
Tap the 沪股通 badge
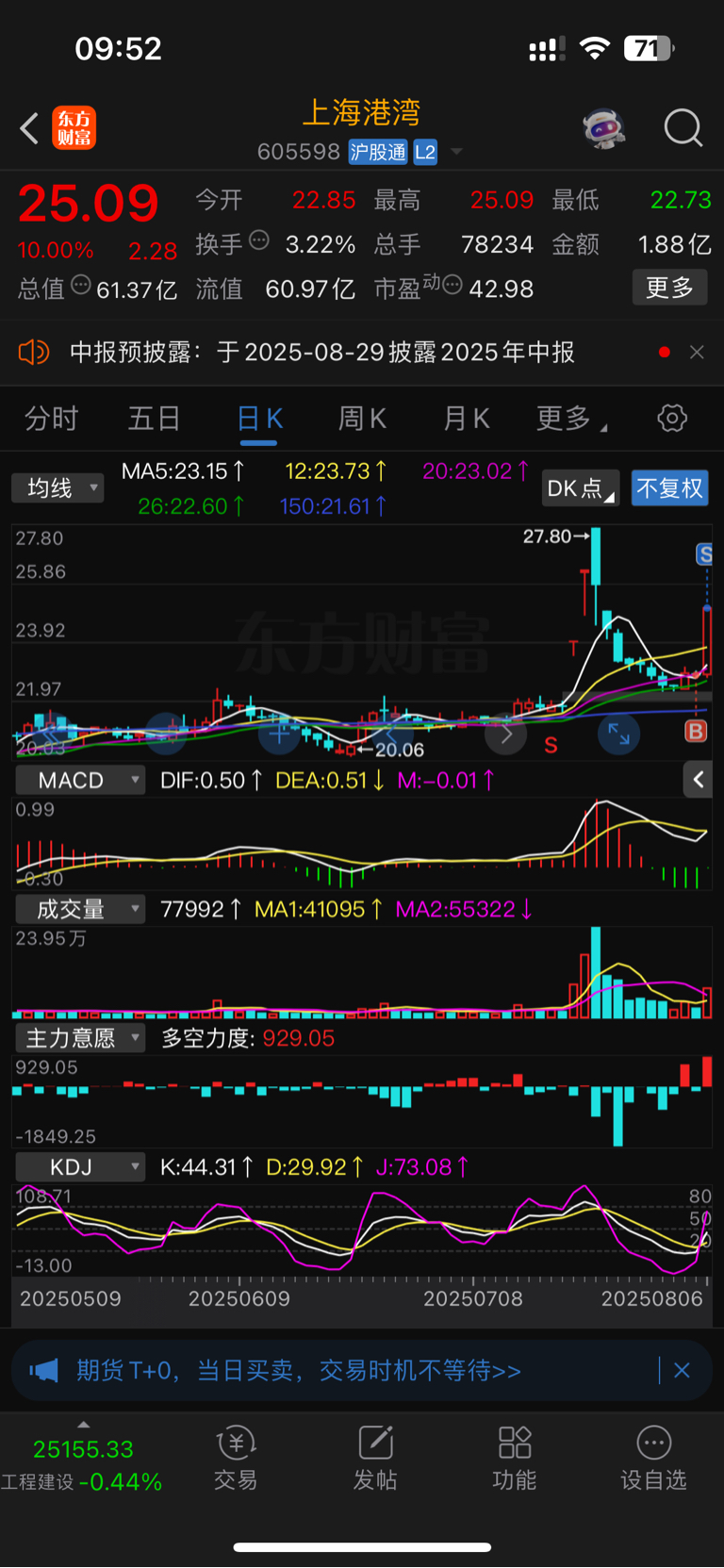(378, 152)
